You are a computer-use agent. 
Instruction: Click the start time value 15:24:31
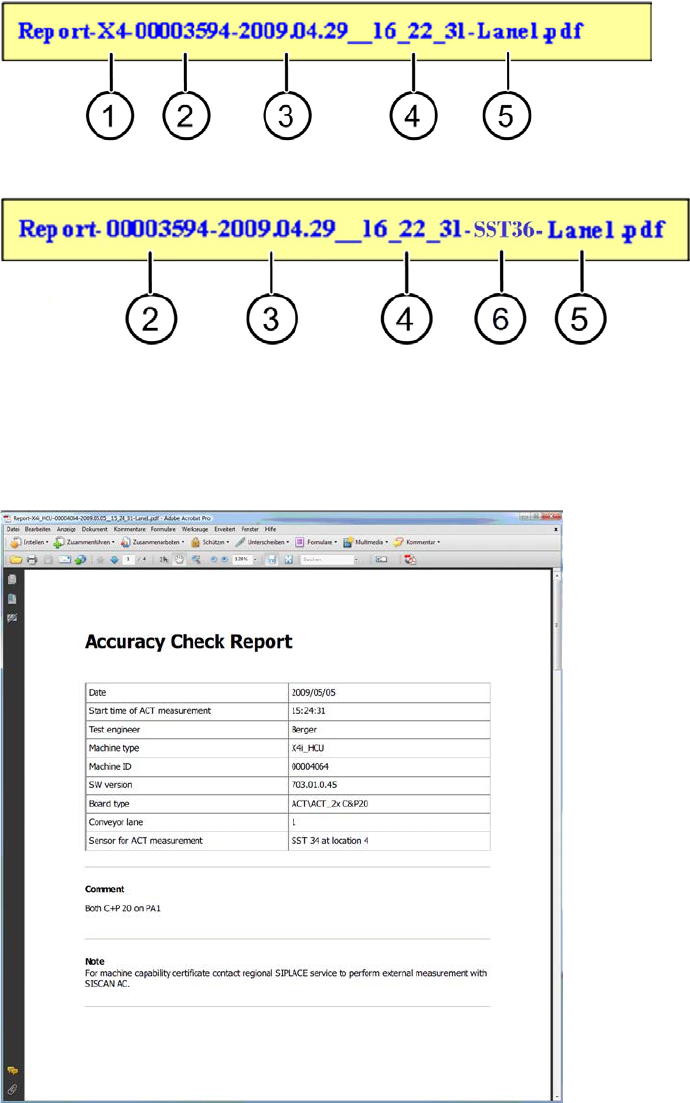[309, 710]
